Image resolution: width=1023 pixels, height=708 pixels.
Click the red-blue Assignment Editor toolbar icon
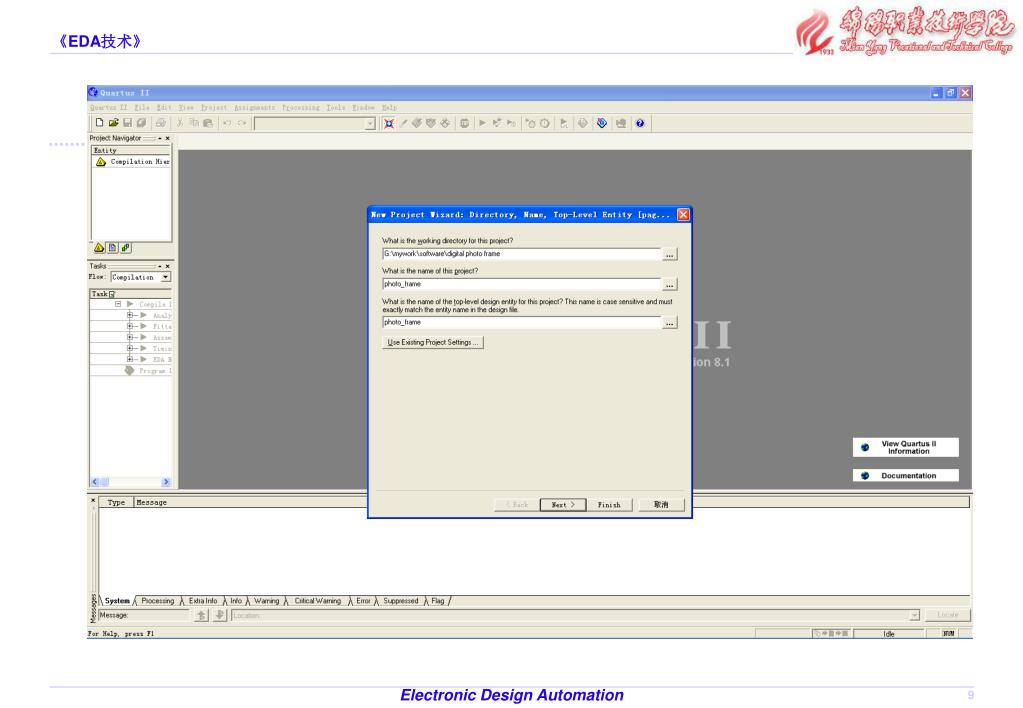389,123
